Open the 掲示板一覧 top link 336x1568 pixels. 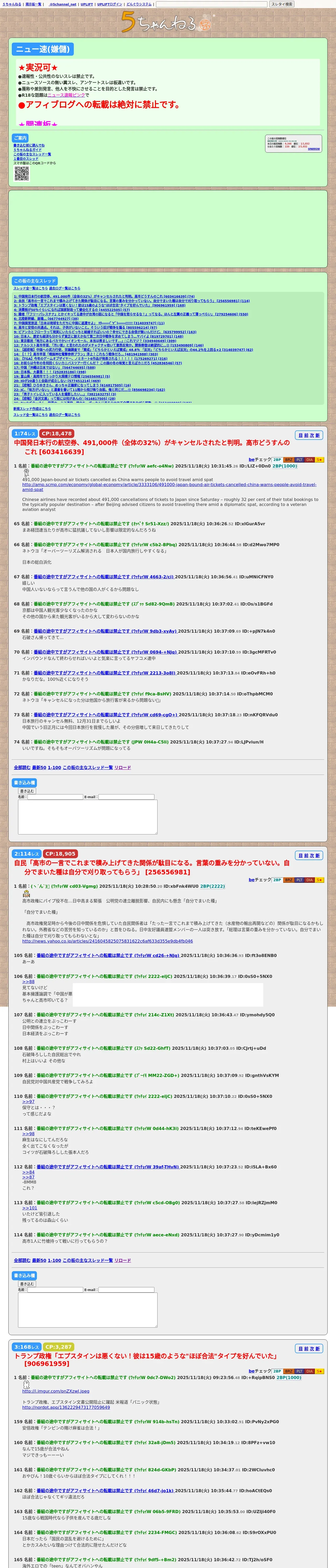(33, 4)
